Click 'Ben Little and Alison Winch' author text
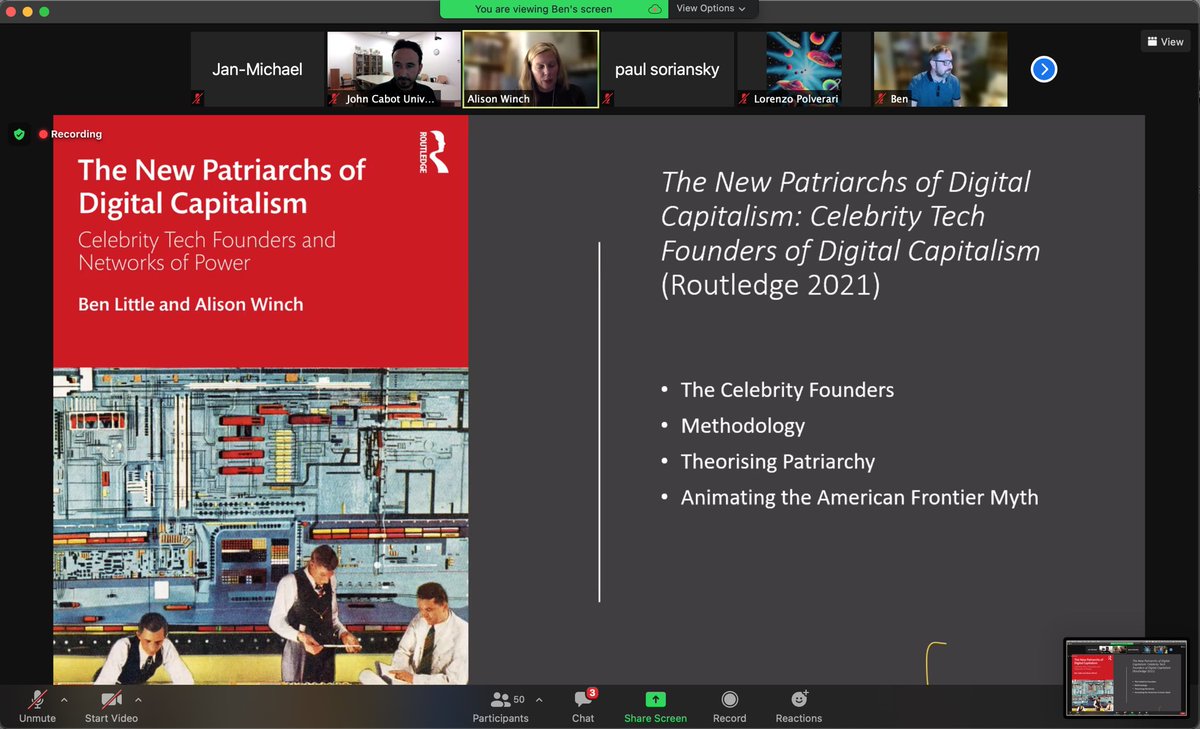This screenshot has width=1200, height=729. (x=190, y=304)
